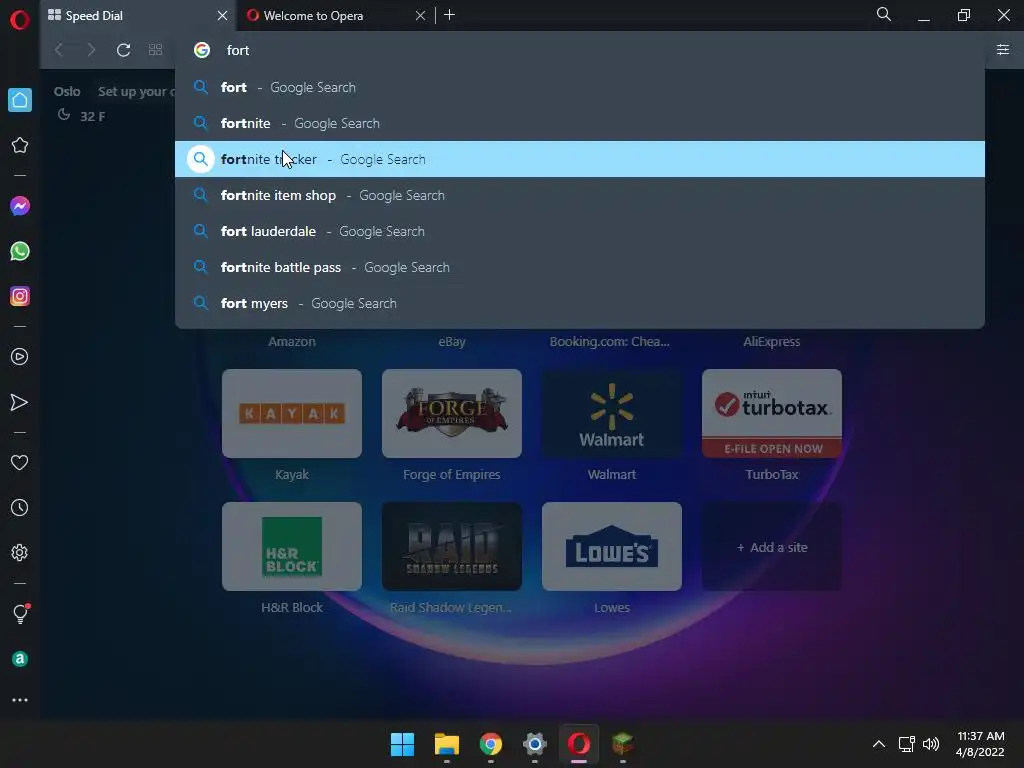1024x768 pixels.
Task: Open the Player icon in the sidebar
Action: click(20, 357)
